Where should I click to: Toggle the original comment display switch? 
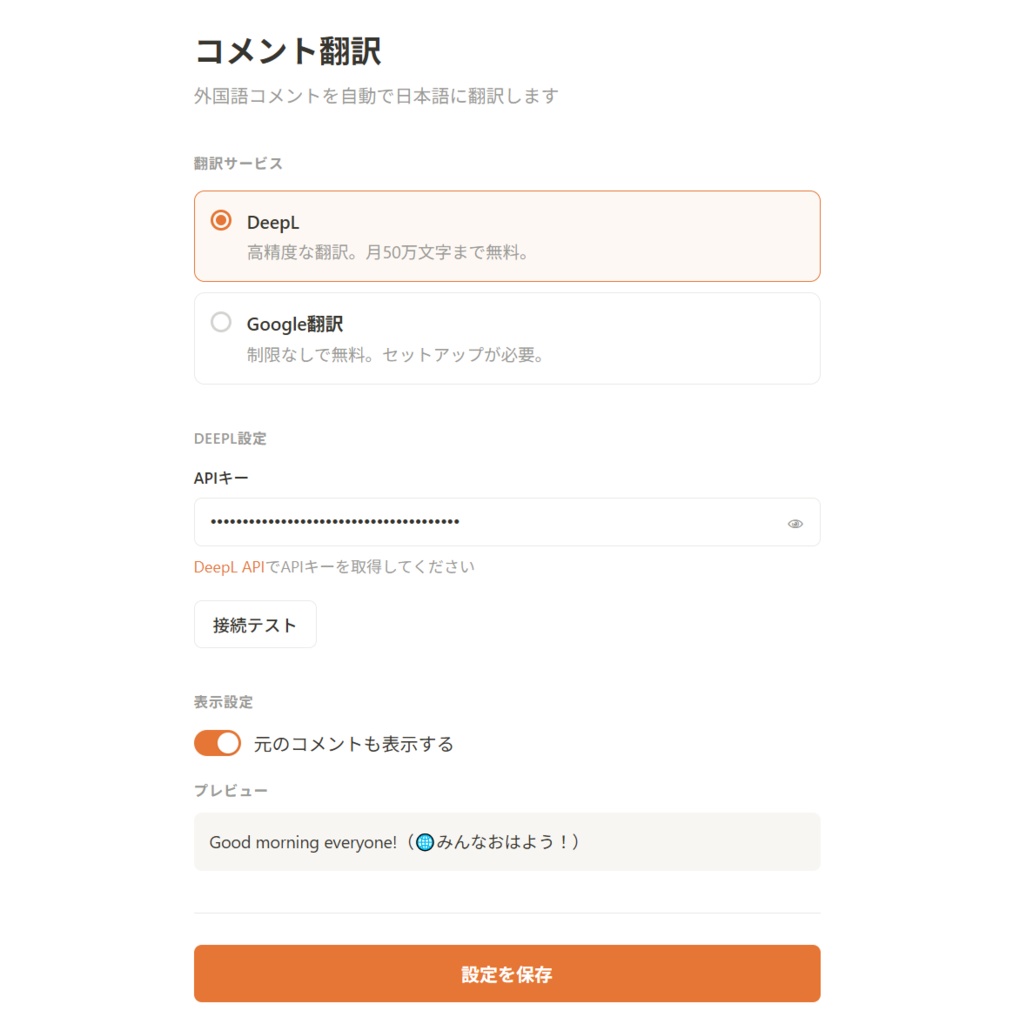tap(217, 743)
